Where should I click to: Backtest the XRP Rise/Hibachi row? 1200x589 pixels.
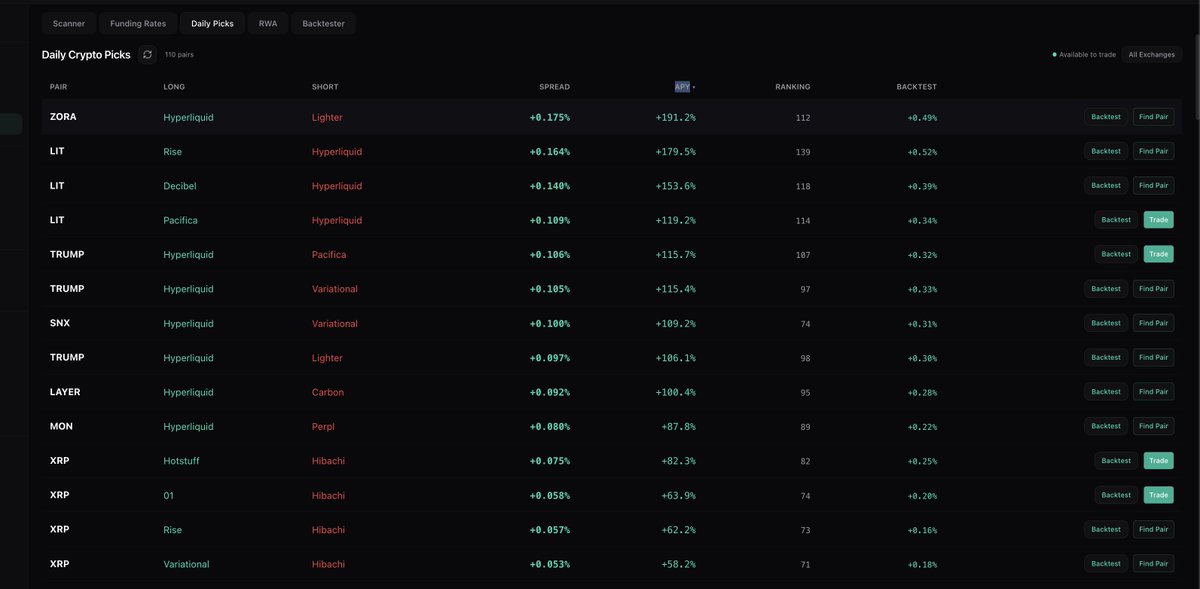tap(1106, 529)
